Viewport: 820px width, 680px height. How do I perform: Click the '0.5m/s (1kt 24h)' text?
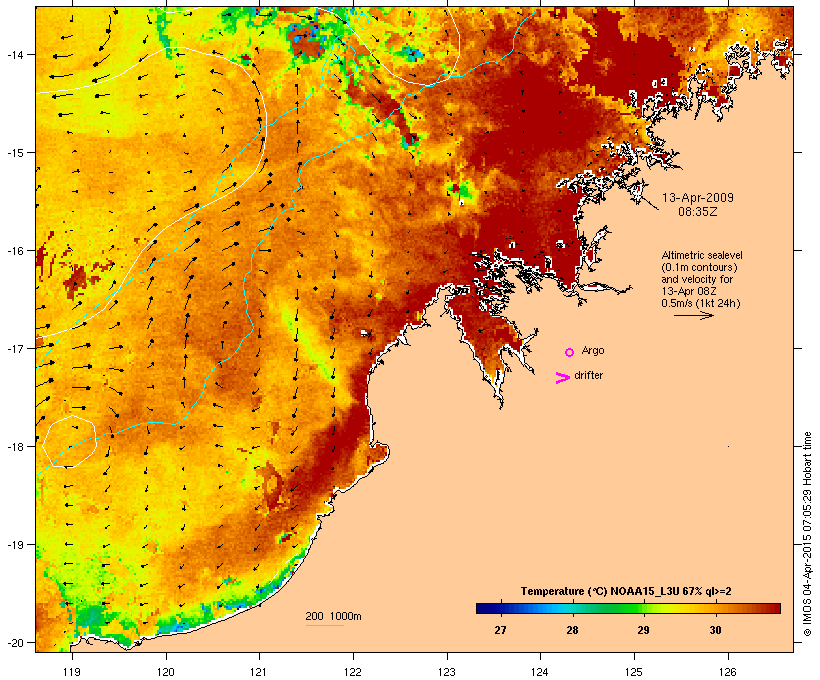pos(701,303)
